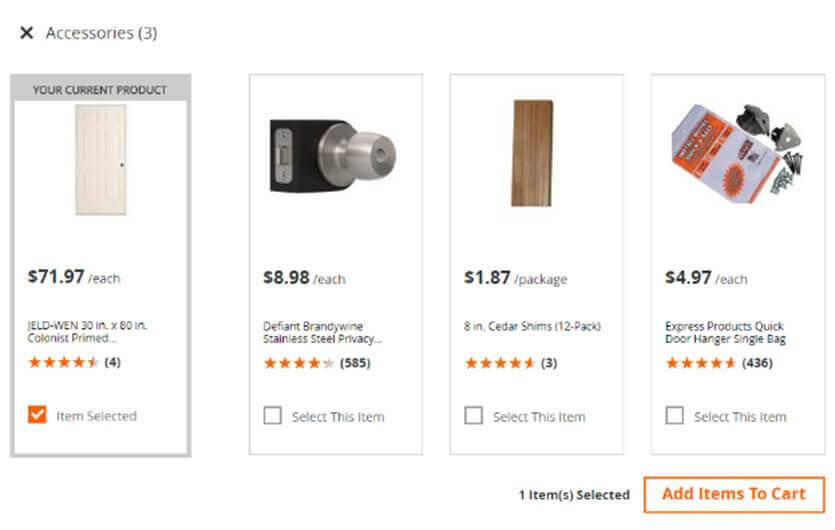Click the $8.98 /each price
The image size is (835, 530).
pyautogui.click(x=303, y=278)
